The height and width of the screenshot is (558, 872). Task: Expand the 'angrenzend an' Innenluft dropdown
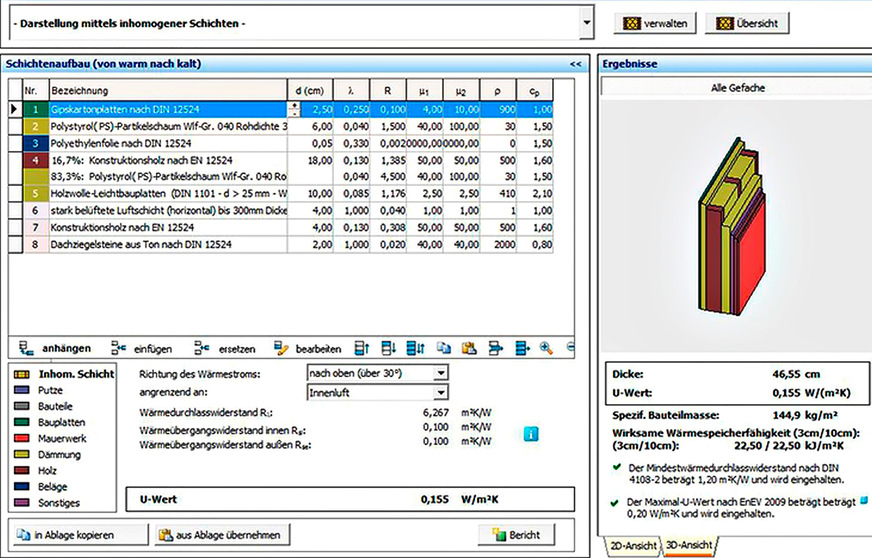[441, 393]
